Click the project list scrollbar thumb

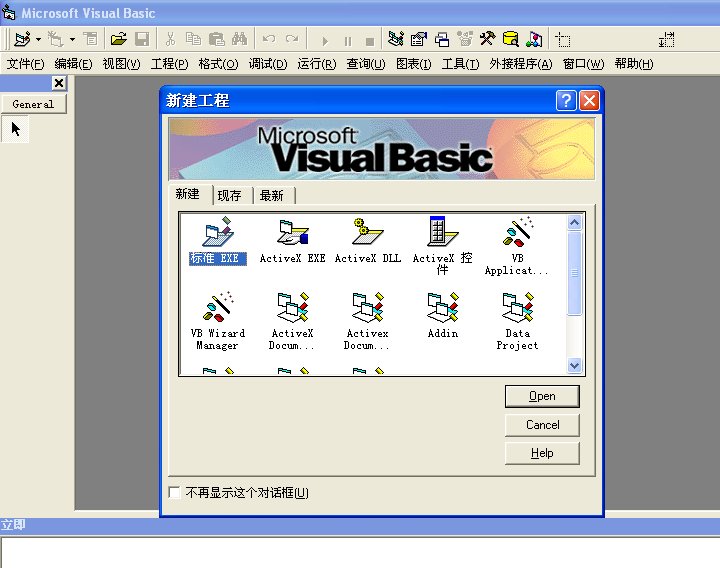[x=574, y=273]
